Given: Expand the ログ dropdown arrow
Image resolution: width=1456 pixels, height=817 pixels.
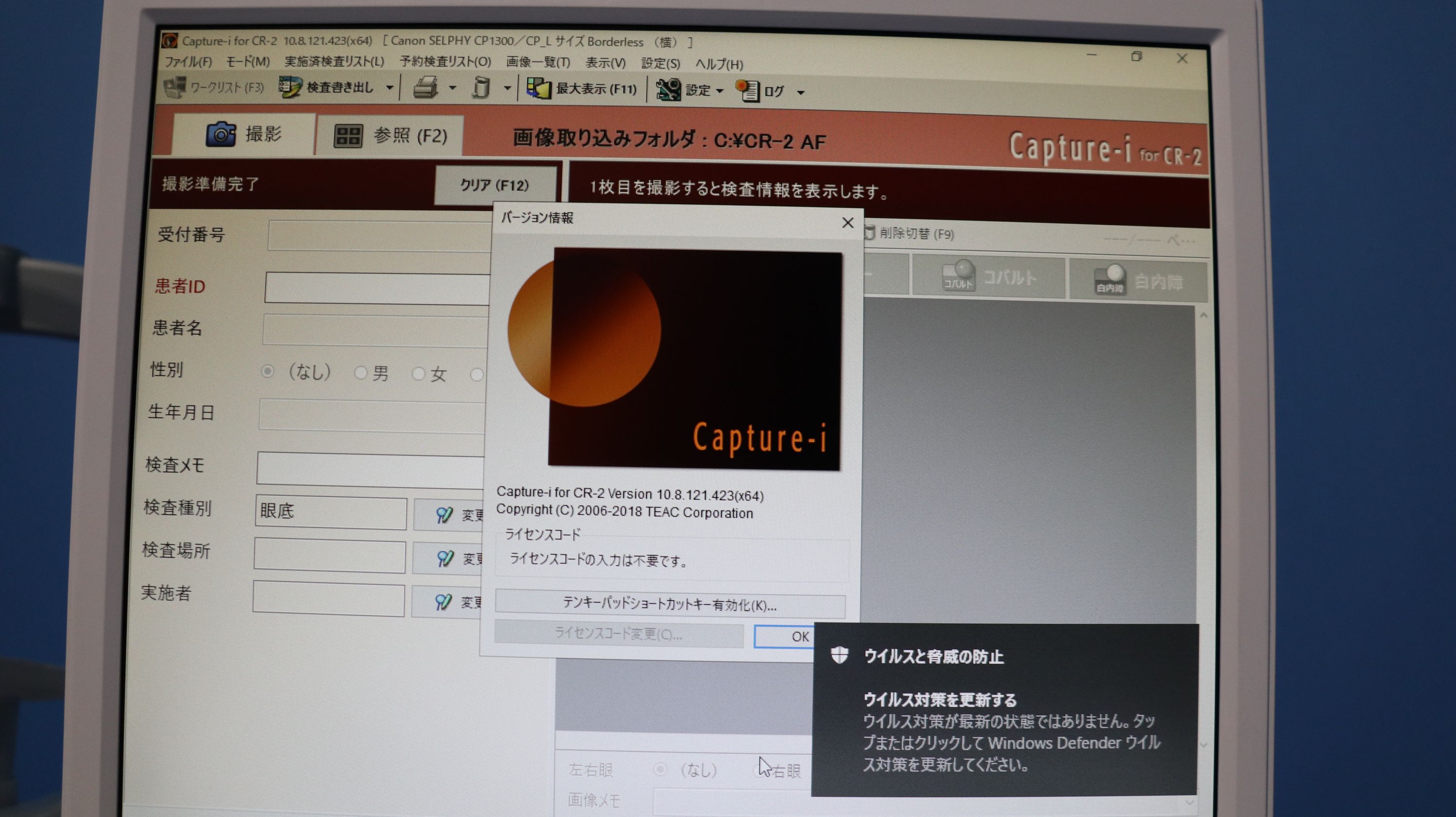Looking at the screenshot, I should 800,92.
